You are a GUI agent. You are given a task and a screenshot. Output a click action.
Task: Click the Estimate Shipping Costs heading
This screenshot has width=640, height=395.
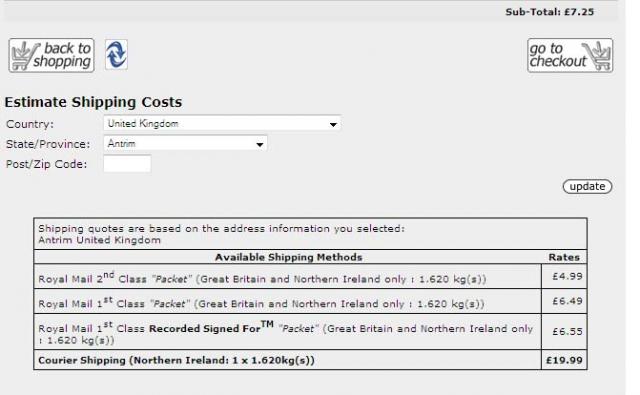coord(93,102)
